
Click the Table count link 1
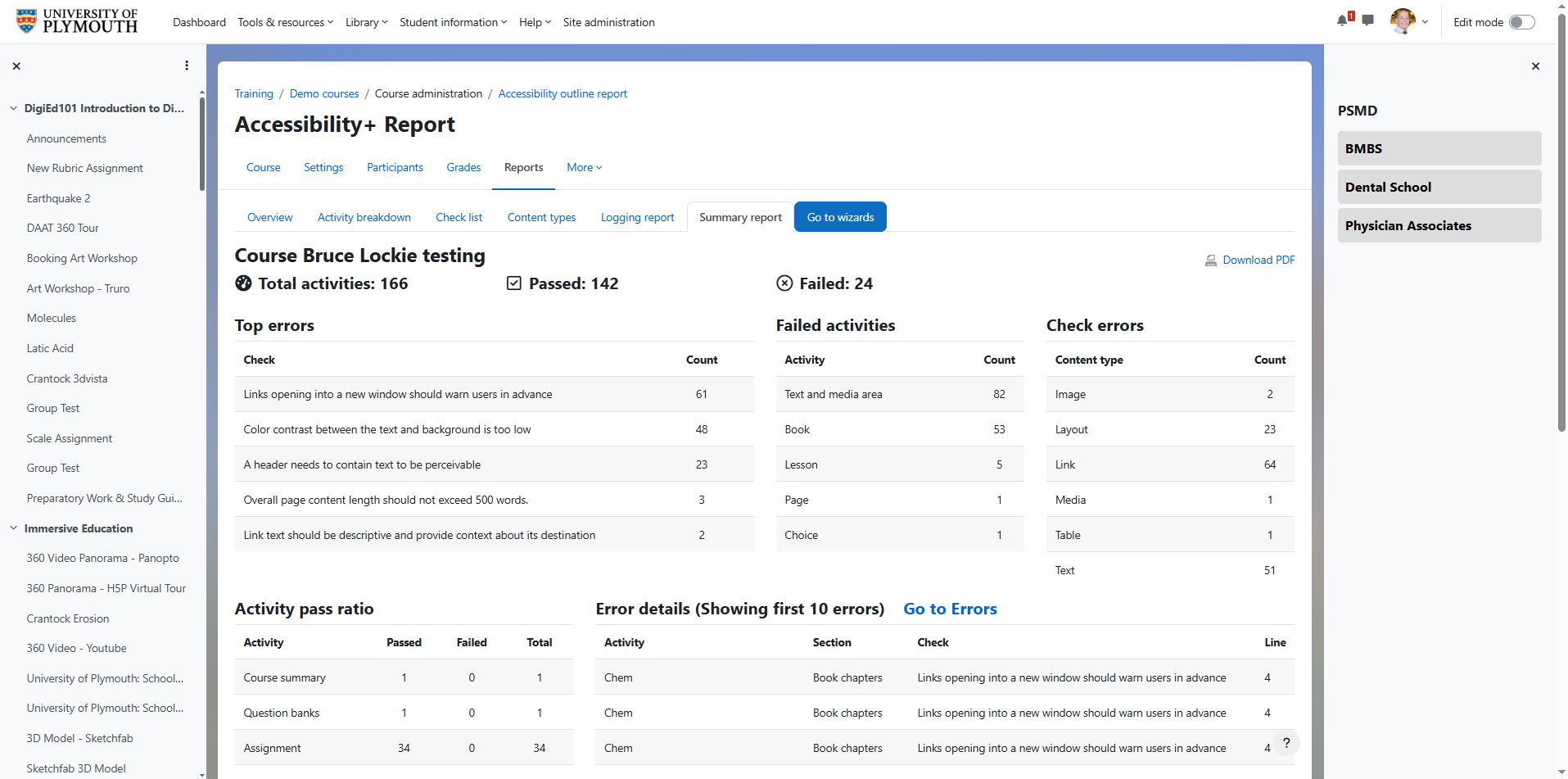(x=1270, y=535)
